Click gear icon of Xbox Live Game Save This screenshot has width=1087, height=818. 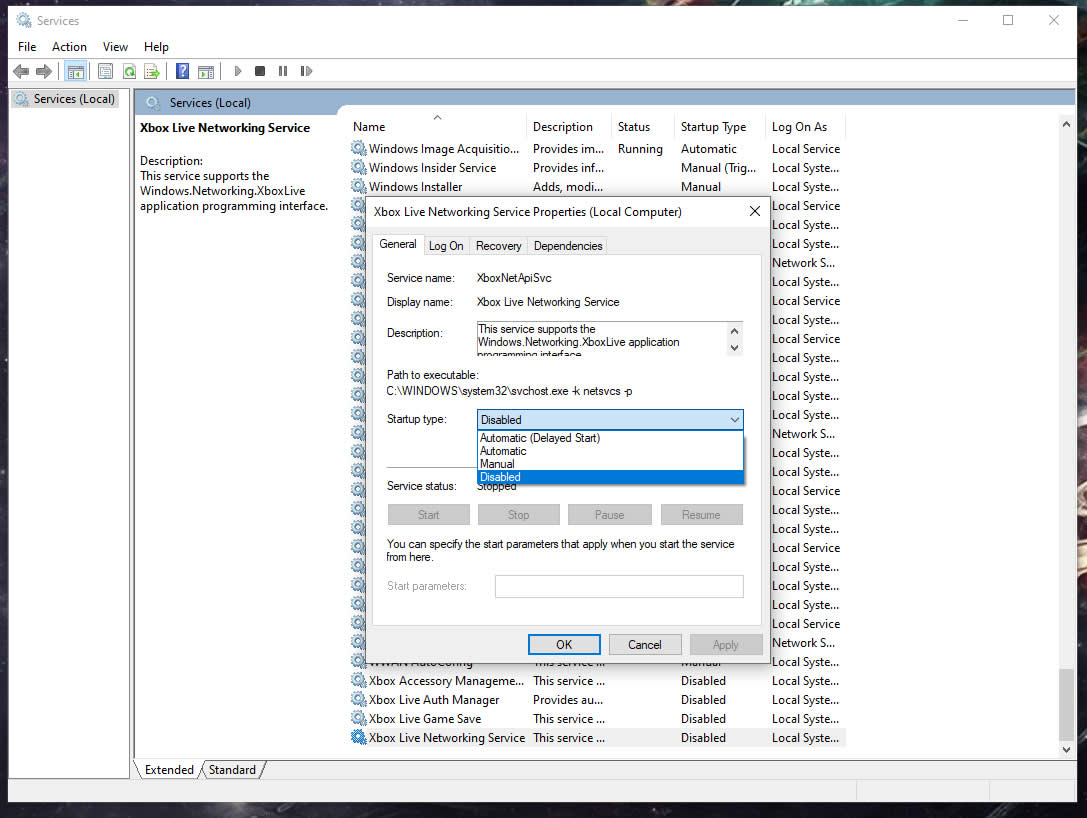pos(358,719)
